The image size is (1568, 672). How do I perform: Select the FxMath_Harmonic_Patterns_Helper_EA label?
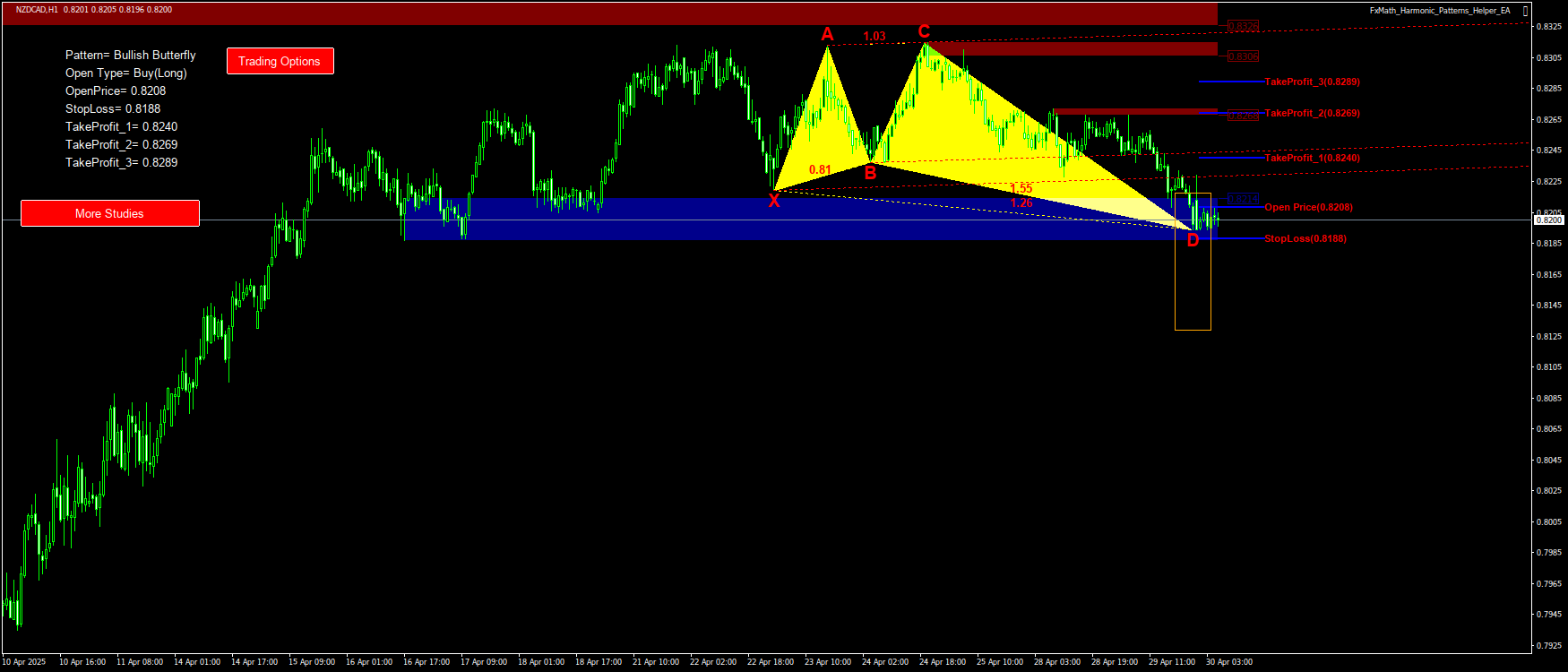click(1439, 11)
